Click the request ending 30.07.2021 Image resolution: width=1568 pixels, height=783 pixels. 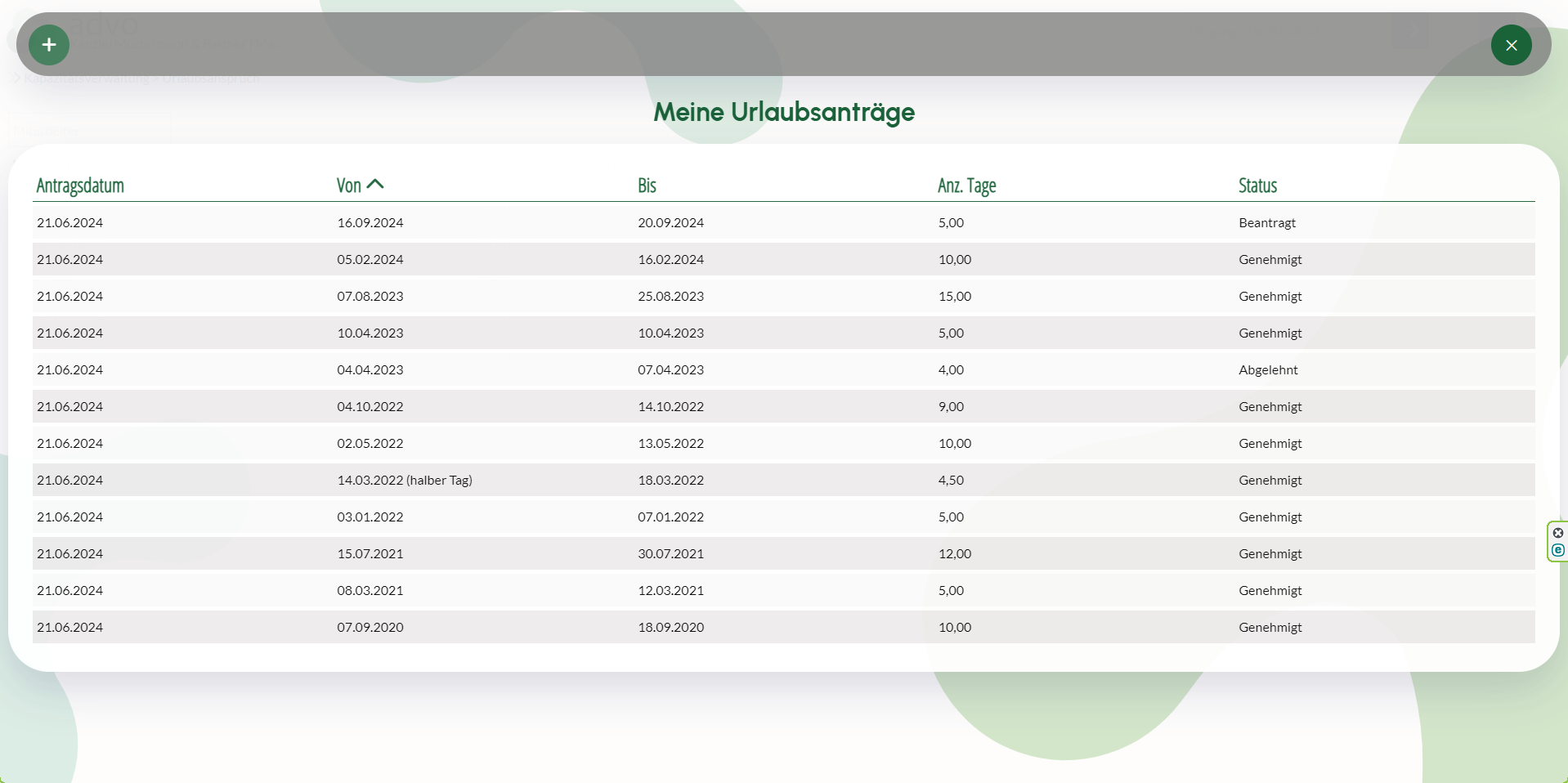click(x=670, y=553)
